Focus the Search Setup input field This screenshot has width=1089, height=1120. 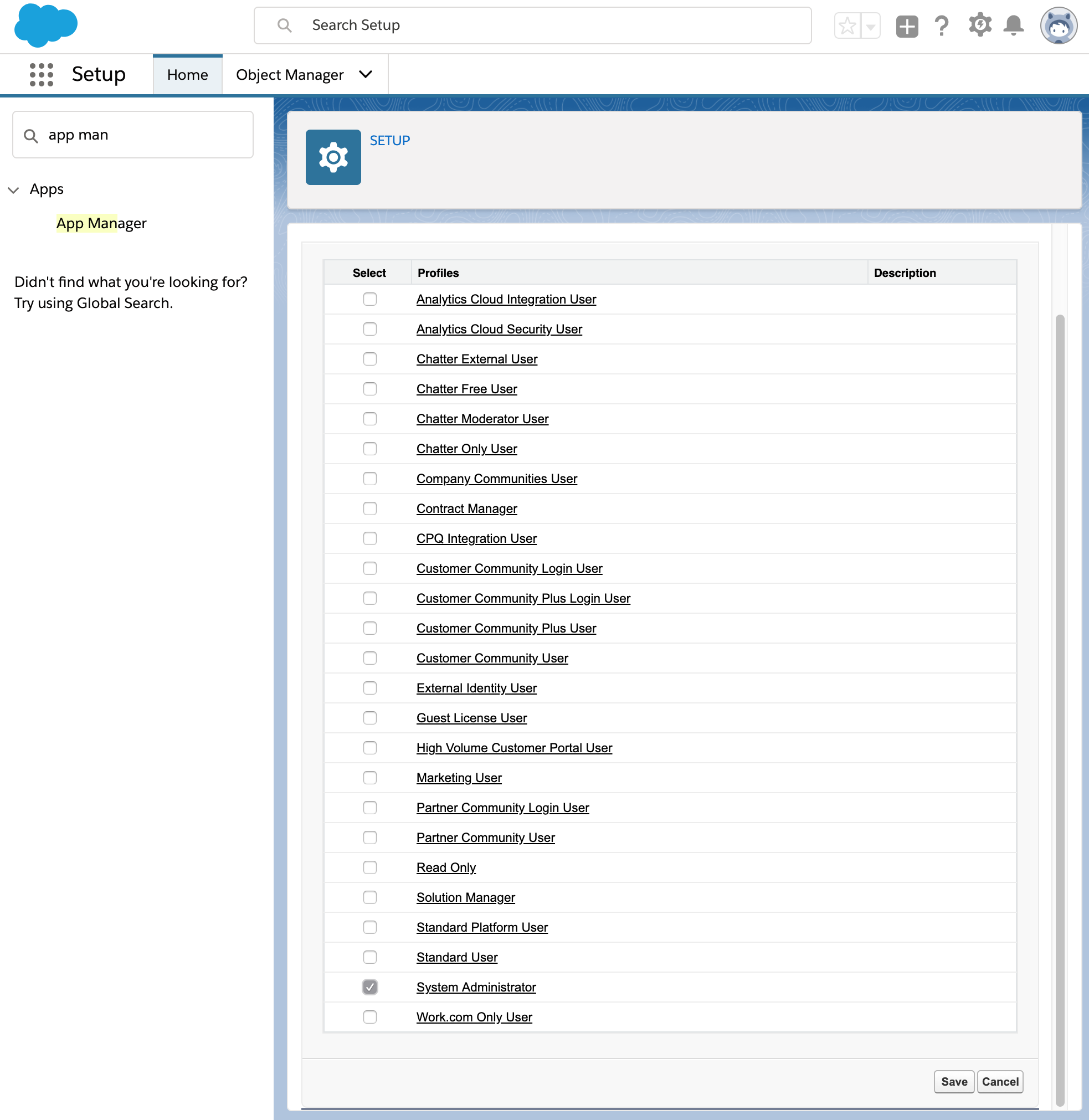(532, 25)
